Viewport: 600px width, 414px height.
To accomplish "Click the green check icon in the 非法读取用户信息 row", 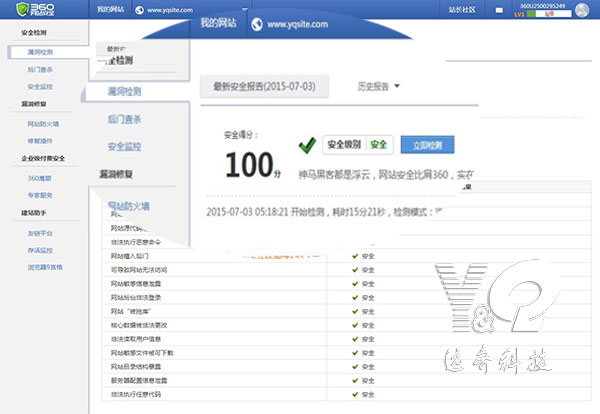I will [355, 339].
